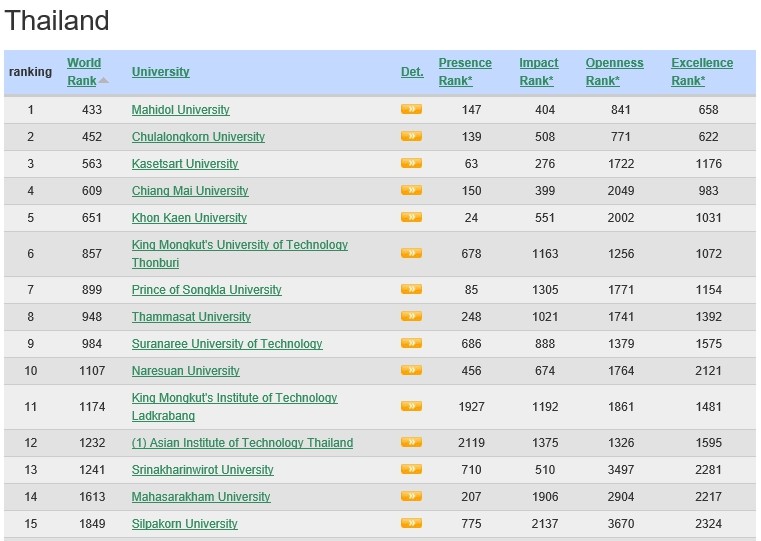Sort by Openness Rank header
761x541 pixels.
pos(614,72)
